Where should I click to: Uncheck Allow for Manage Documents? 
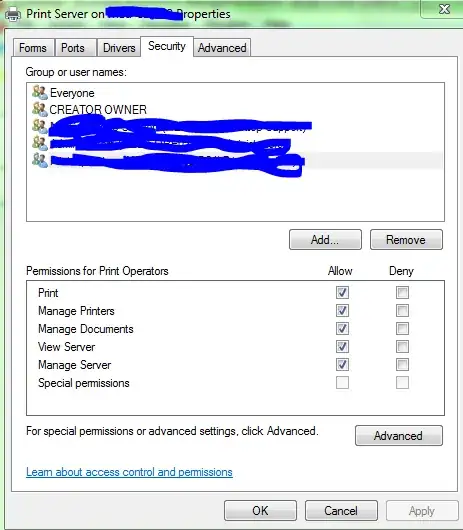[342, 328]
